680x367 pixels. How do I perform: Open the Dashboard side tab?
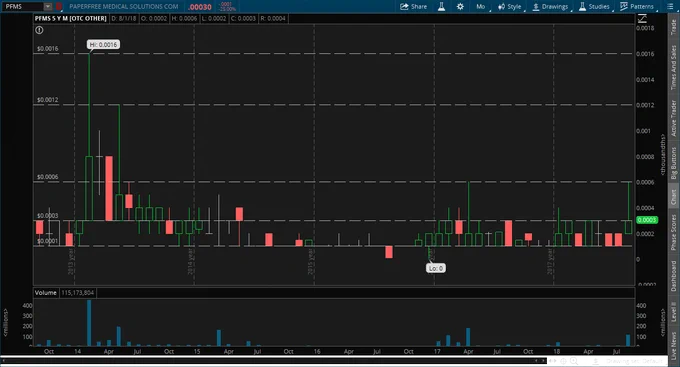(673, 276)
